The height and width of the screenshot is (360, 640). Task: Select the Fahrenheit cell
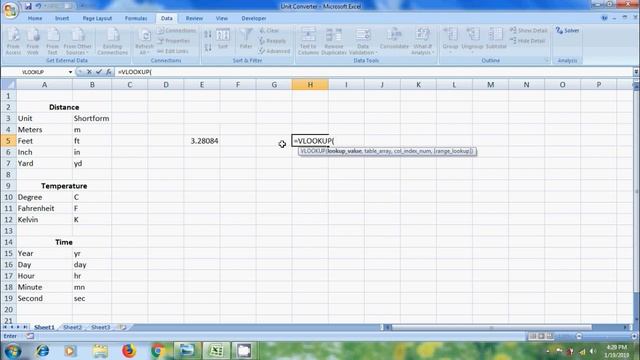[x=44, y=208]
